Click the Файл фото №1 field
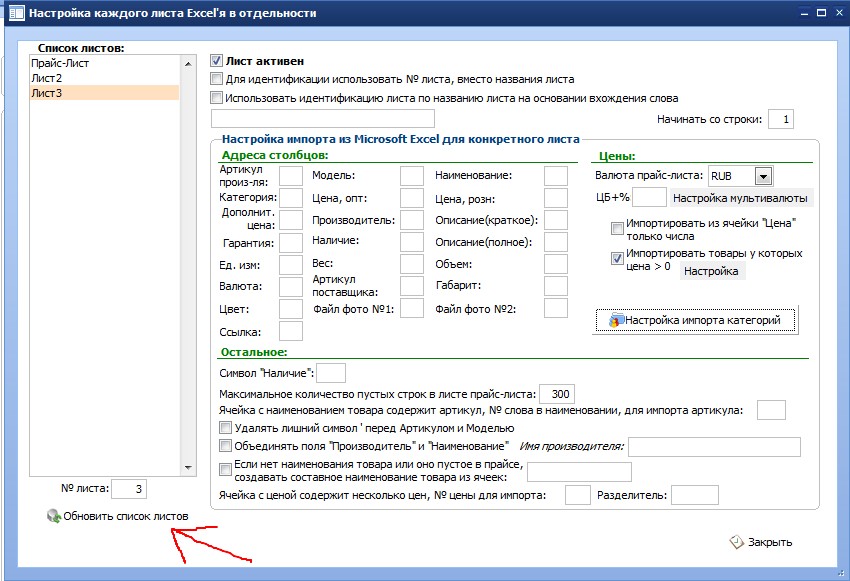Screen dimensions: 850x581 click(412, 308)
